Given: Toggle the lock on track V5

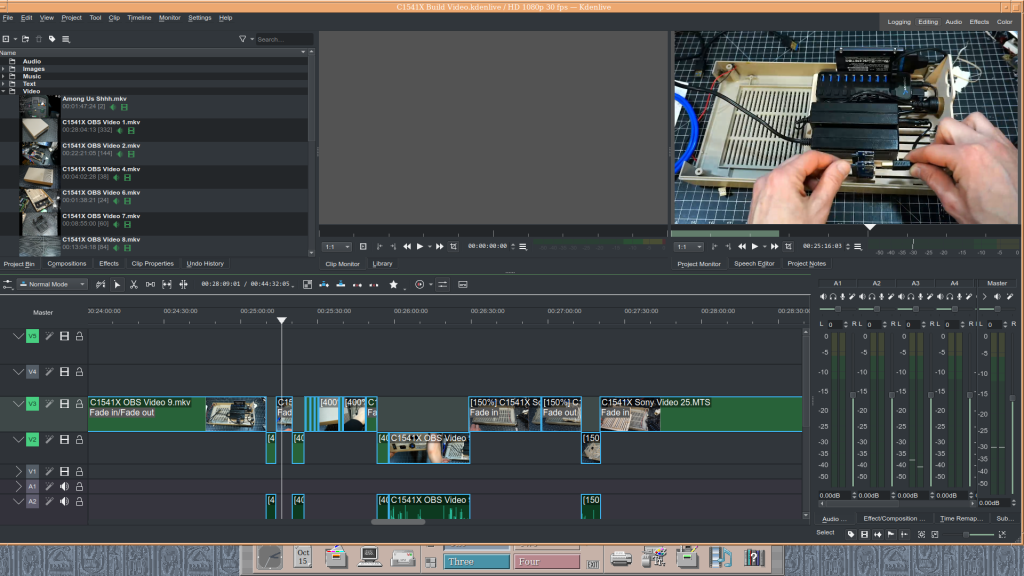Looking at the screenshot, I should click(79, 336).
